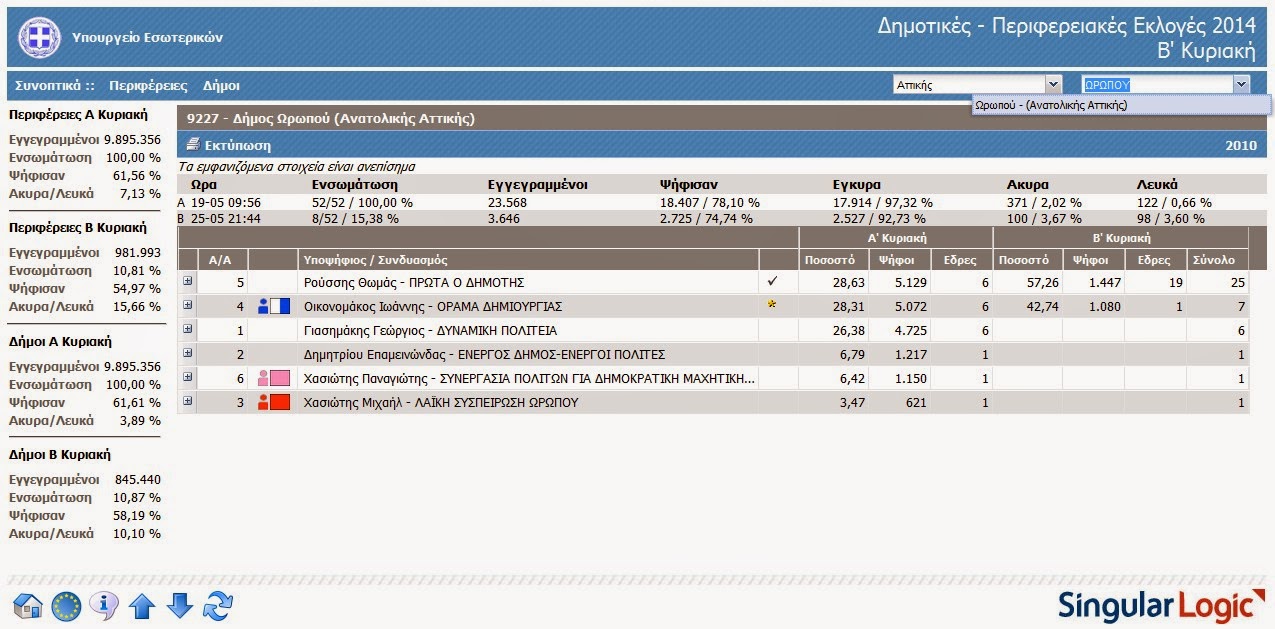Click the Δήμοι Β Κυριακή heading
This screenshot has height=629, width=1275.
click(x=62, y=453)
